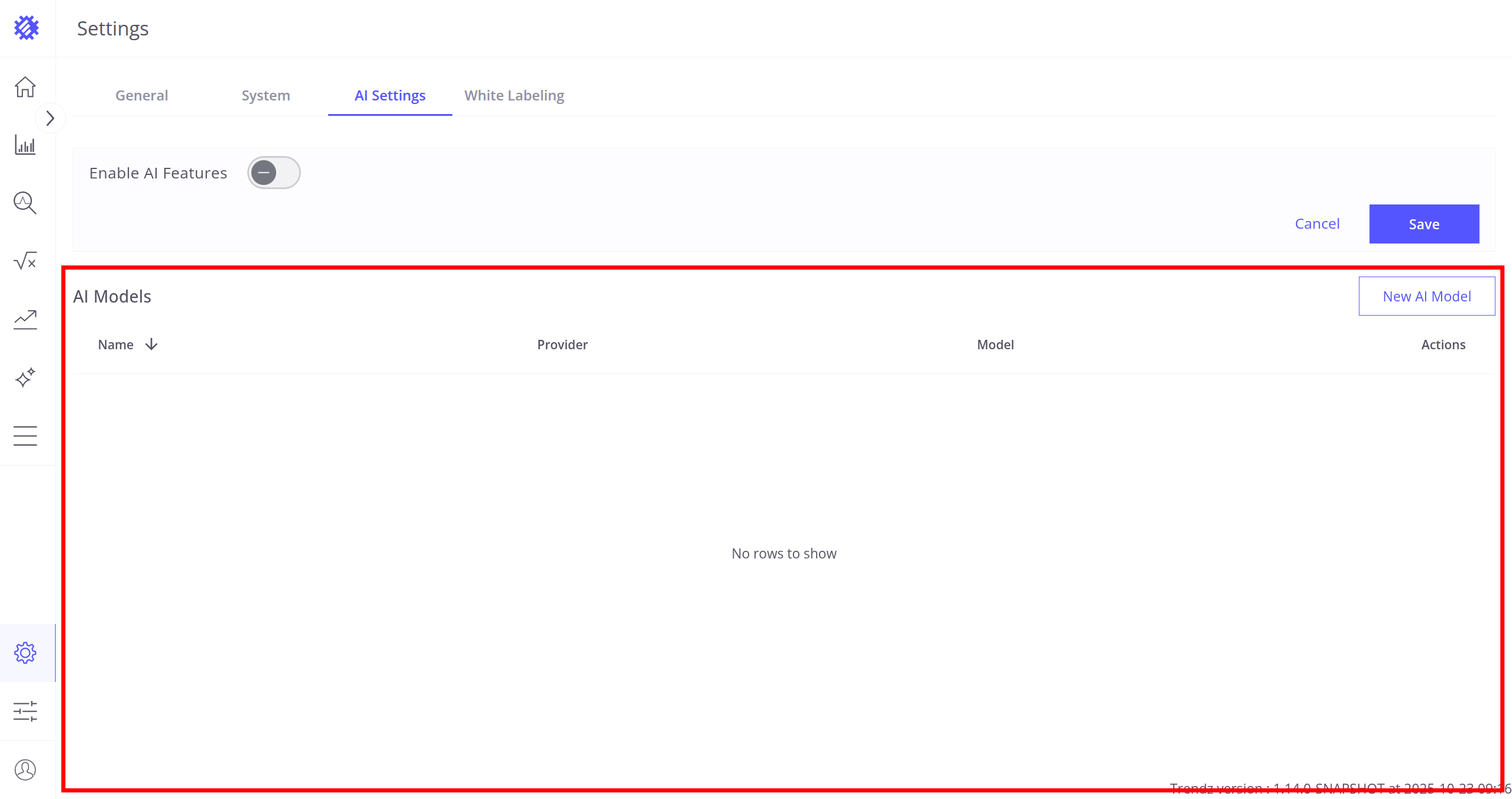Screen dimensions: 1512x799
Task: Open the calculated fields square-root icon
Action: pyautogui.click(x=25, y=261)
